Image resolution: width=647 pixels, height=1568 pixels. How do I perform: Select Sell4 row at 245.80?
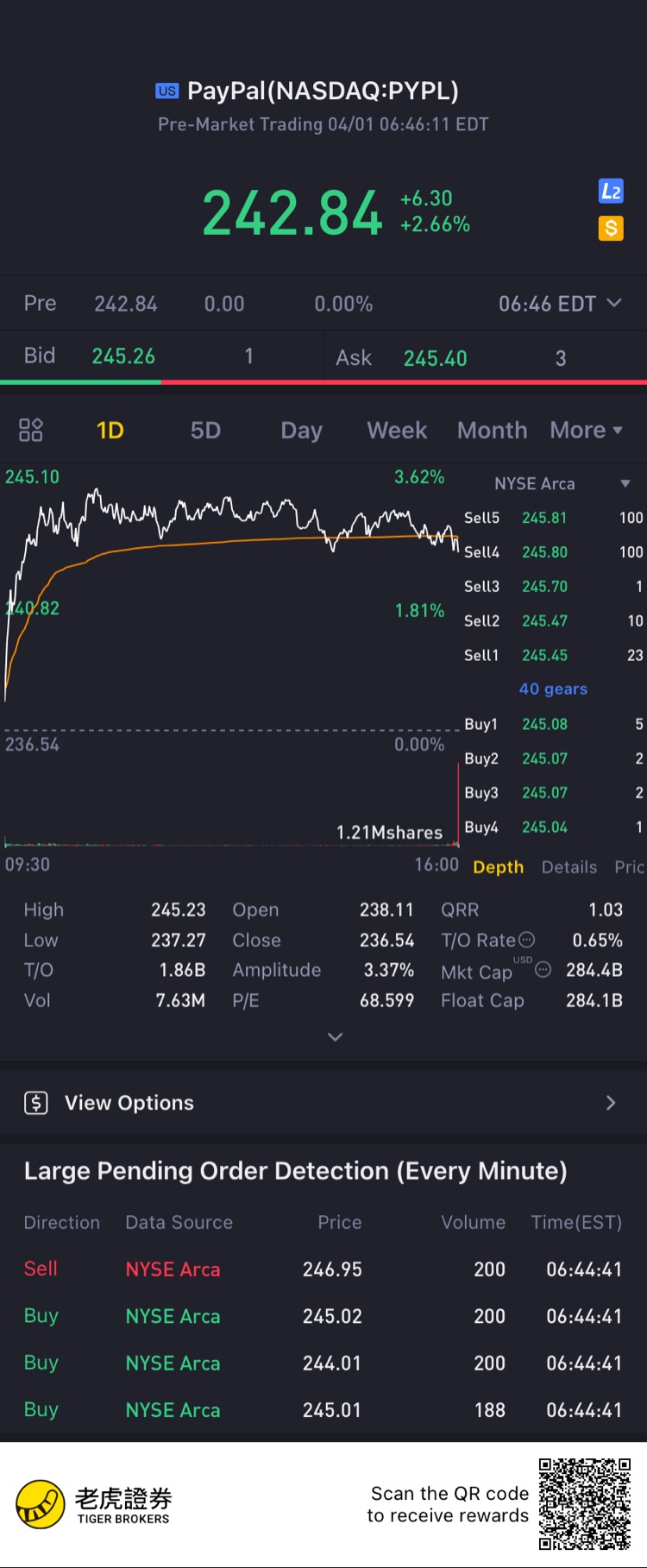click(x=553, y=551)
